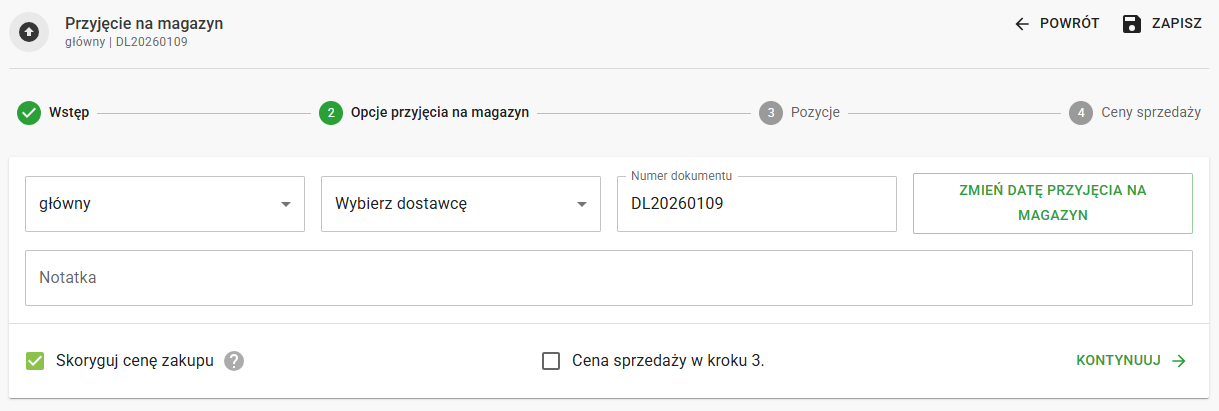The image size is (1219, 411).
Task: Click the step 2 circle icon
Action: pos(331,113)
